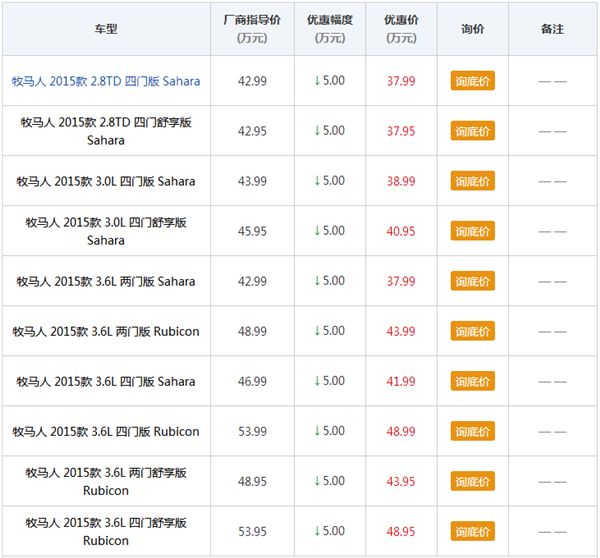Select model 牧马人 2015款 3.6L 四门版 Sahara
The width and height of the screenshot is (600, 558).
click(106, 382)
